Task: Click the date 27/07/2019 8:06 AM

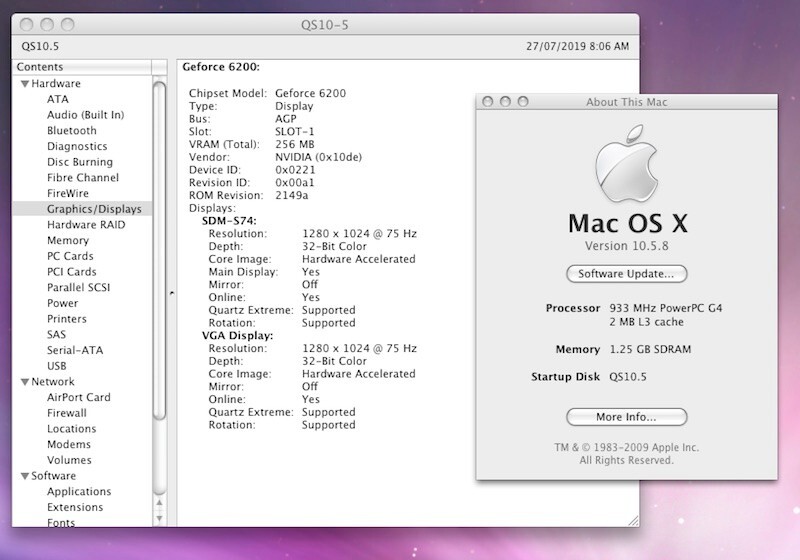Action: (x=578, y=46)
